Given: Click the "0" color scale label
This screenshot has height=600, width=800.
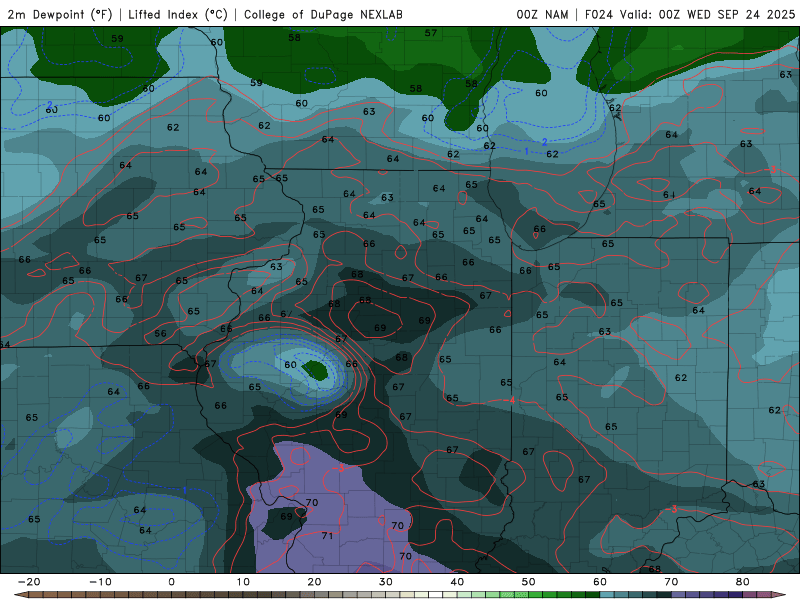Looking at the screenshot, I should [171, 582].
